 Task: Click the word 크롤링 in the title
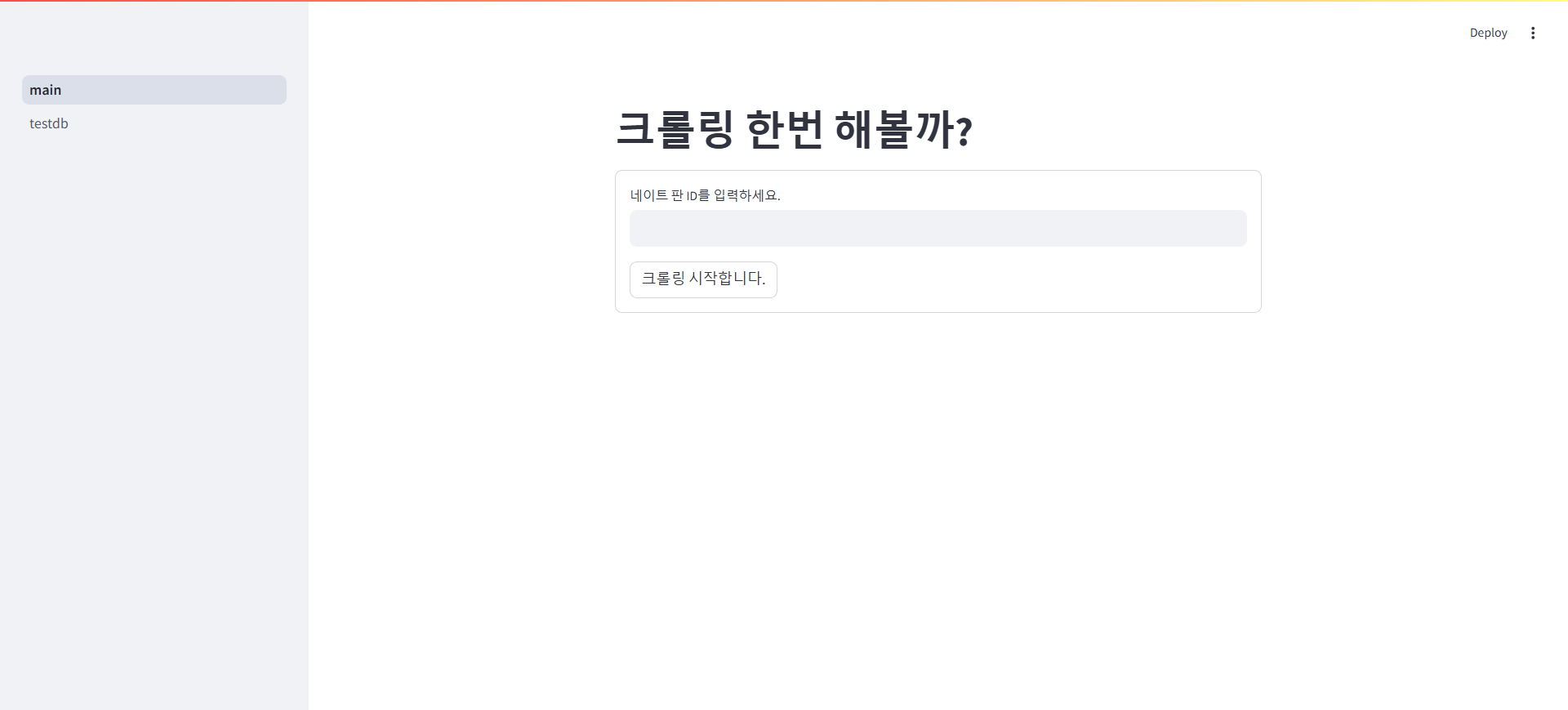(x=675, y=129)
